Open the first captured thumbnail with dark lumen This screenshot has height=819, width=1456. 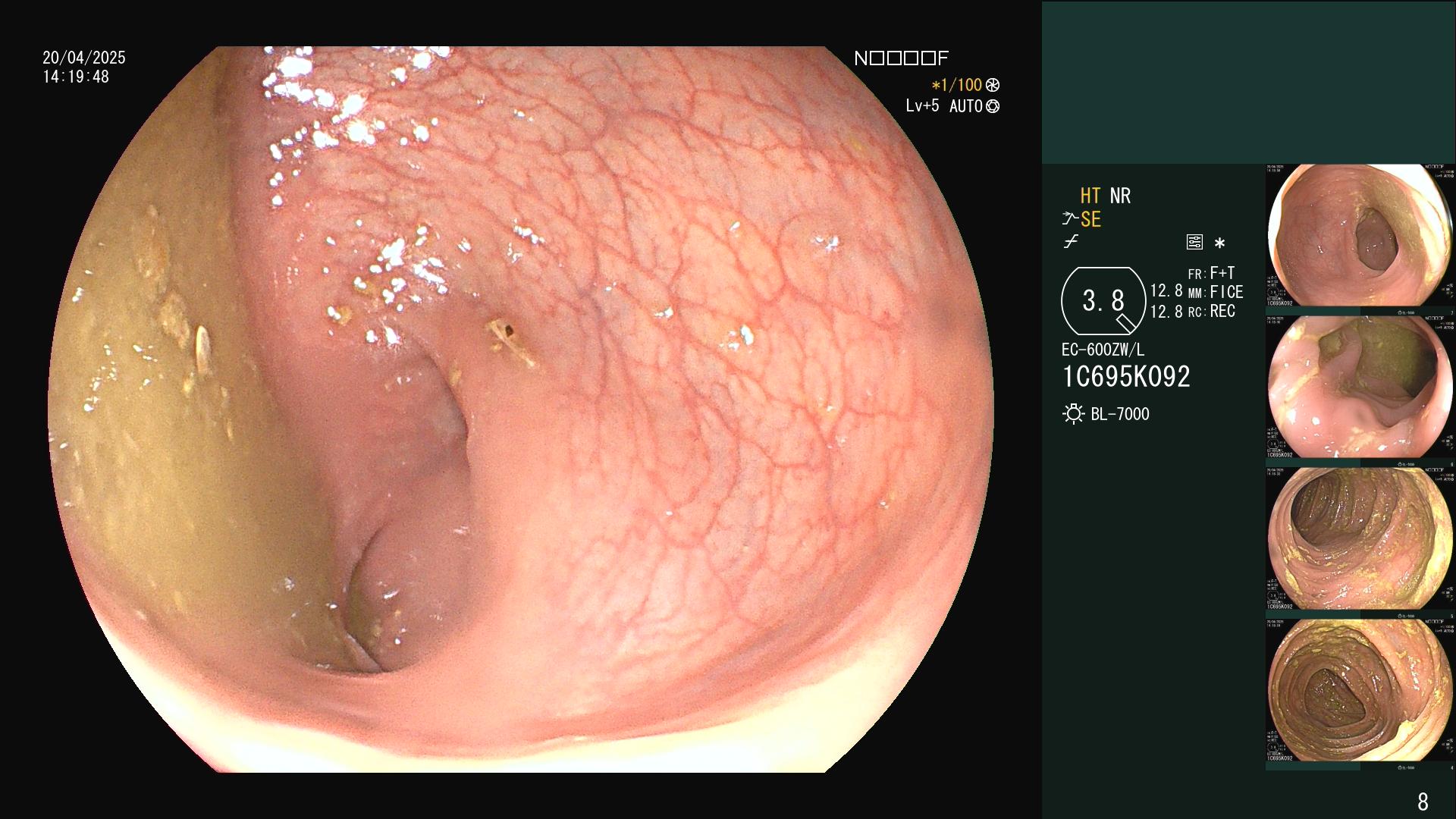point(1360,235)
